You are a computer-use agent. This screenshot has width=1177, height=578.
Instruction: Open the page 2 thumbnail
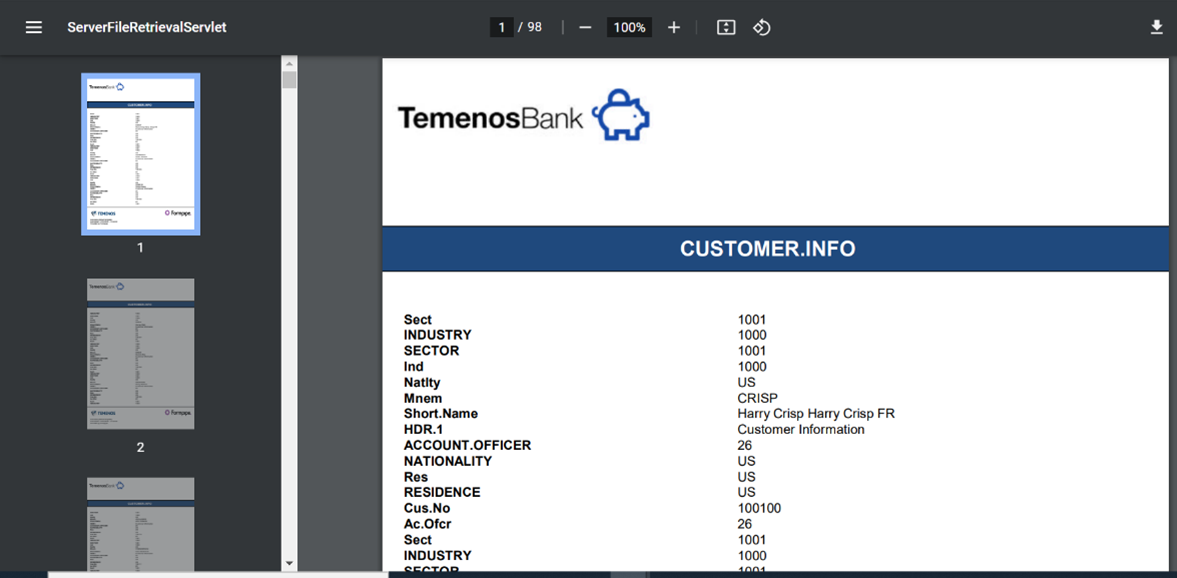140,354
